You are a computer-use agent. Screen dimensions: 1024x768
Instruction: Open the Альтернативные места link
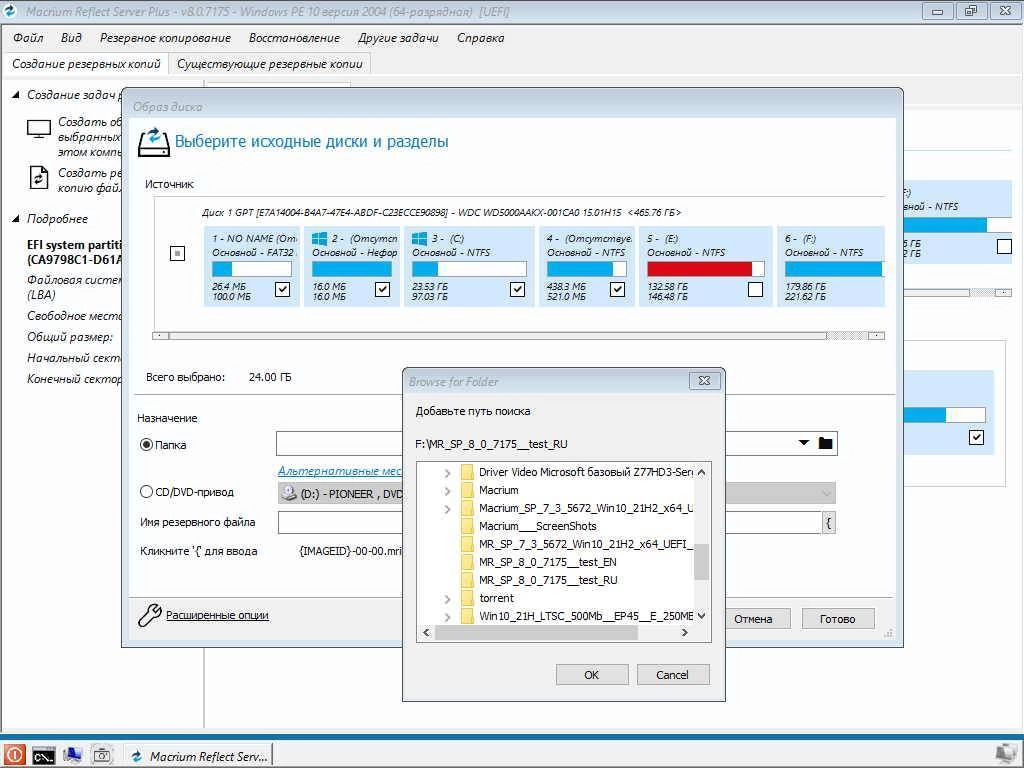[340, 471]
